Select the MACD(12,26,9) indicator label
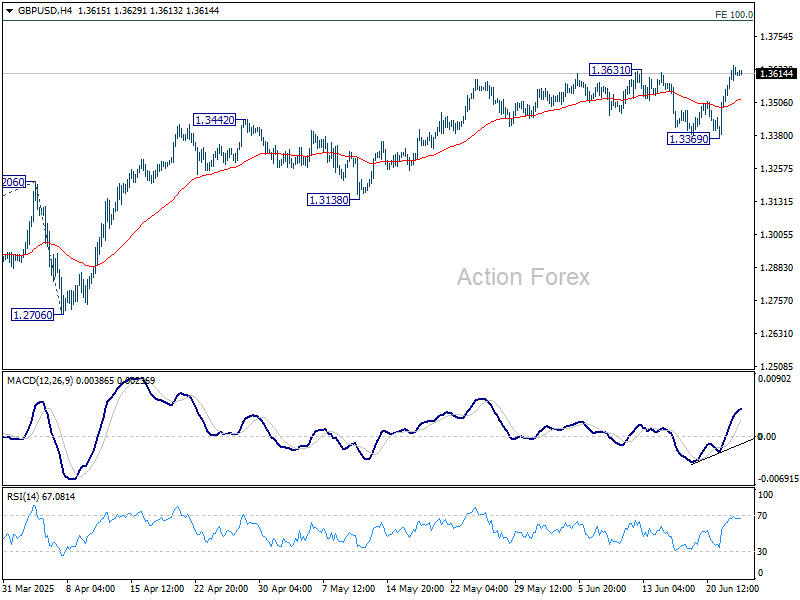Image resolution: width=800 pixels, height=600 pixels. coord(40,381)
